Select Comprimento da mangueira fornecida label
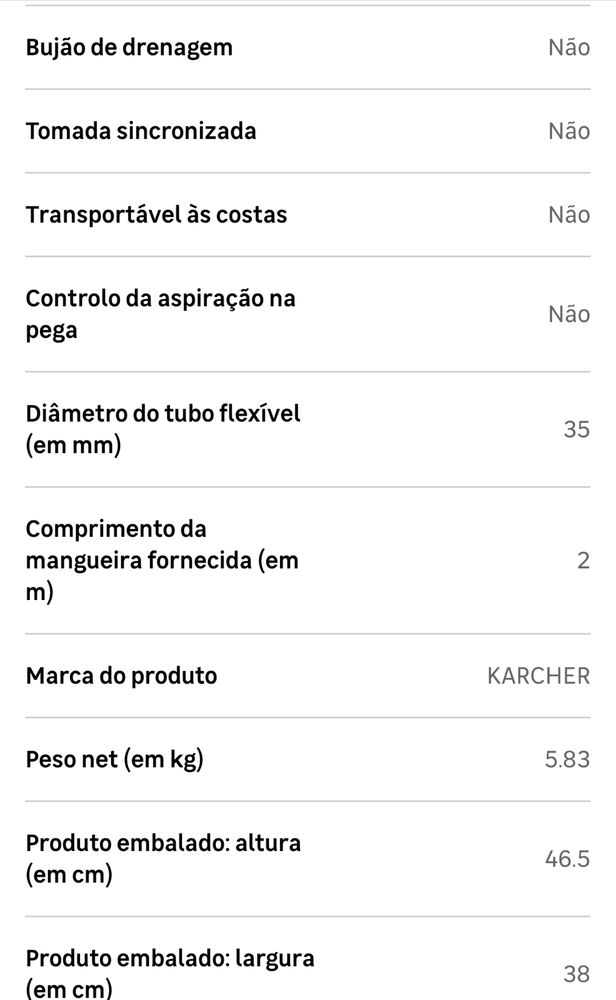 pos(162,561)
